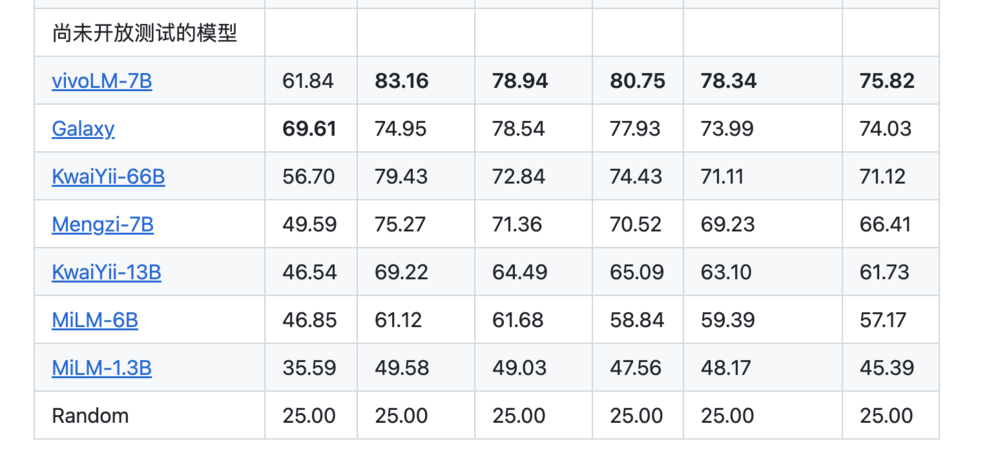Visit the MiLM-6B link

[x=95, y=320]
